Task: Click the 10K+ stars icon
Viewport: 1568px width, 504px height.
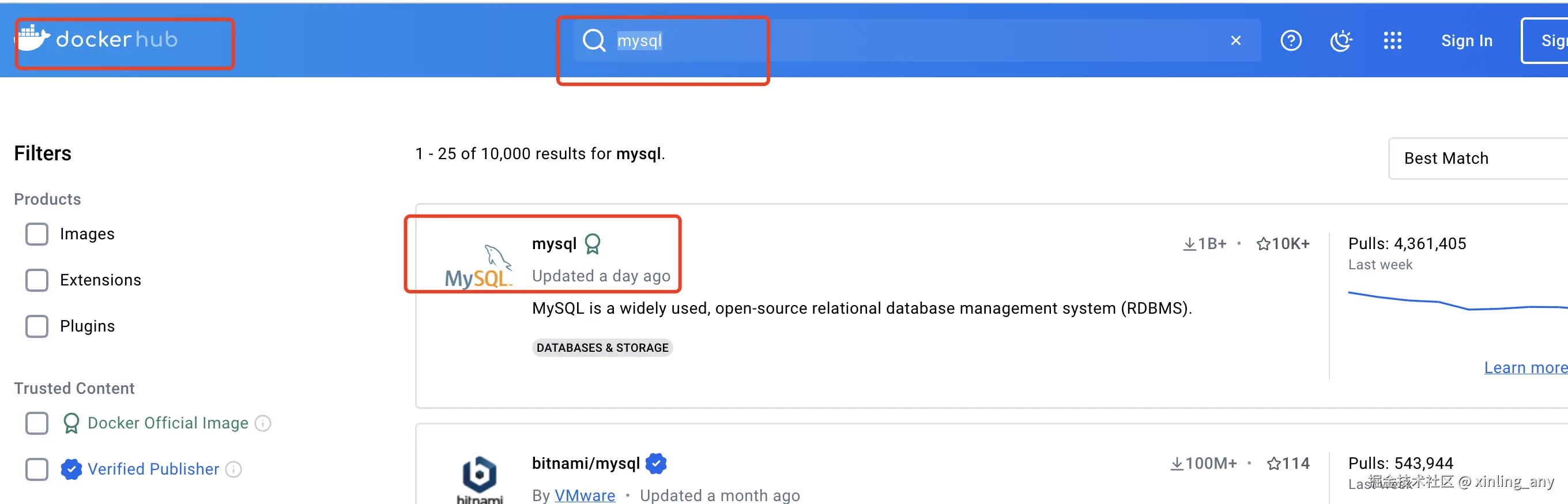Action: [x=1263, y=244]
